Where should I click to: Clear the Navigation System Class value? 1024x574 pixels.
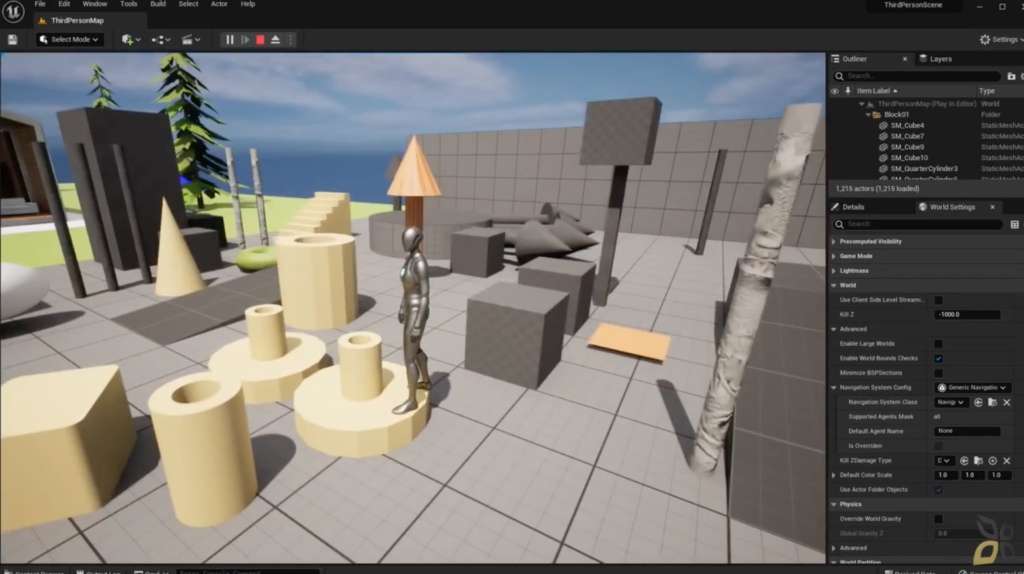1007,402
